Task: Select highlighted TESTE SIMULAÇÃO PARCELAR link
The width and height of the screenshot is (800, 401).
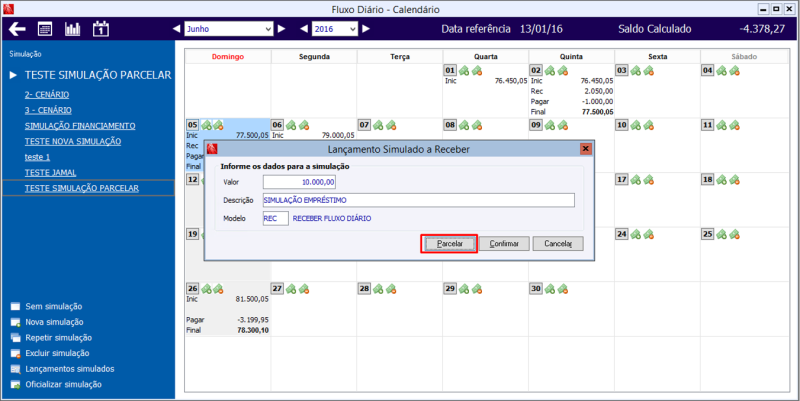Action: coord(82,188)
